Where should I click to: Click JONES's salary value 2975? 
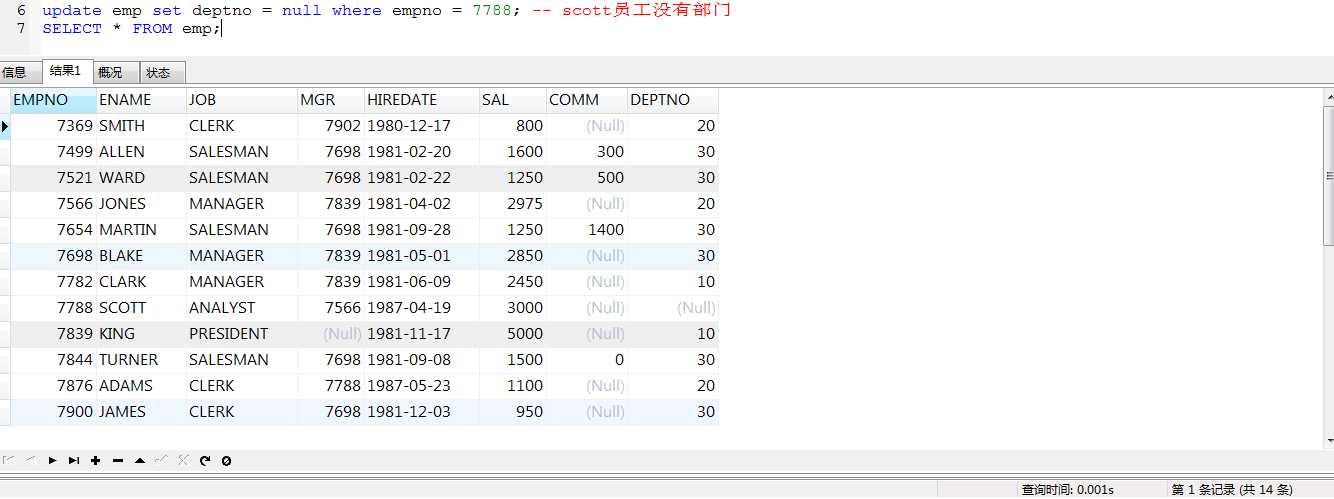tap(513, 204)
